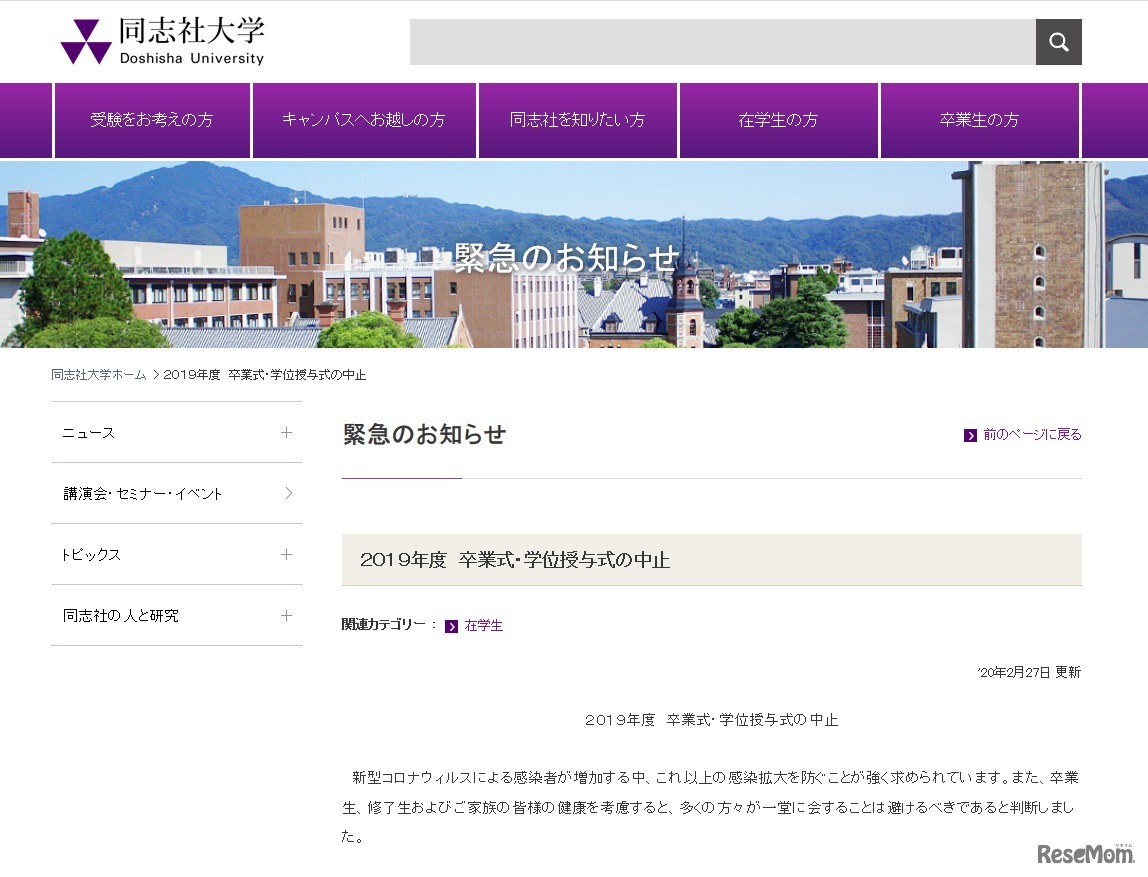
Task: Click the search magnifier icon
Action: (1058, 41)
